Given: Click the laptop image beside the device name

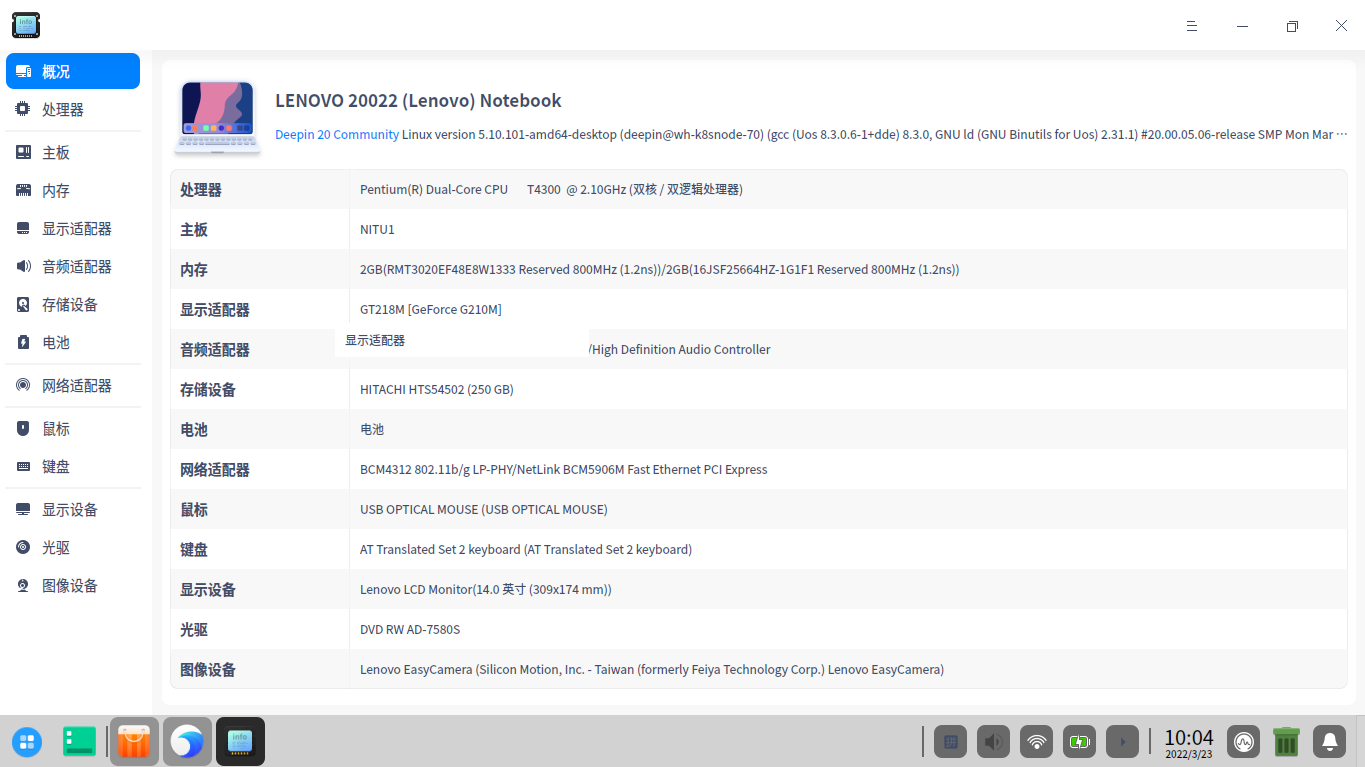Looking at the screenshot, I should [x=217, y=117].
